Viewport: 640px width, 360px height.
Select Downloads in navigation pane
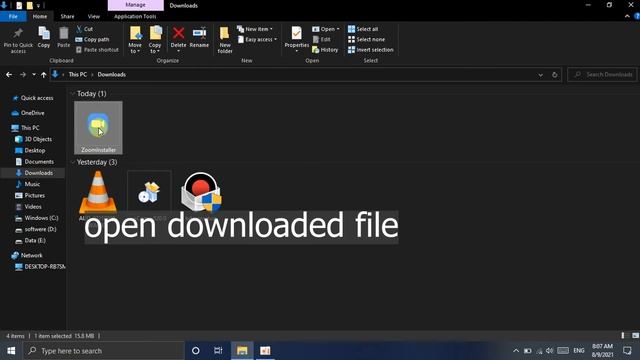coord(34,173)
